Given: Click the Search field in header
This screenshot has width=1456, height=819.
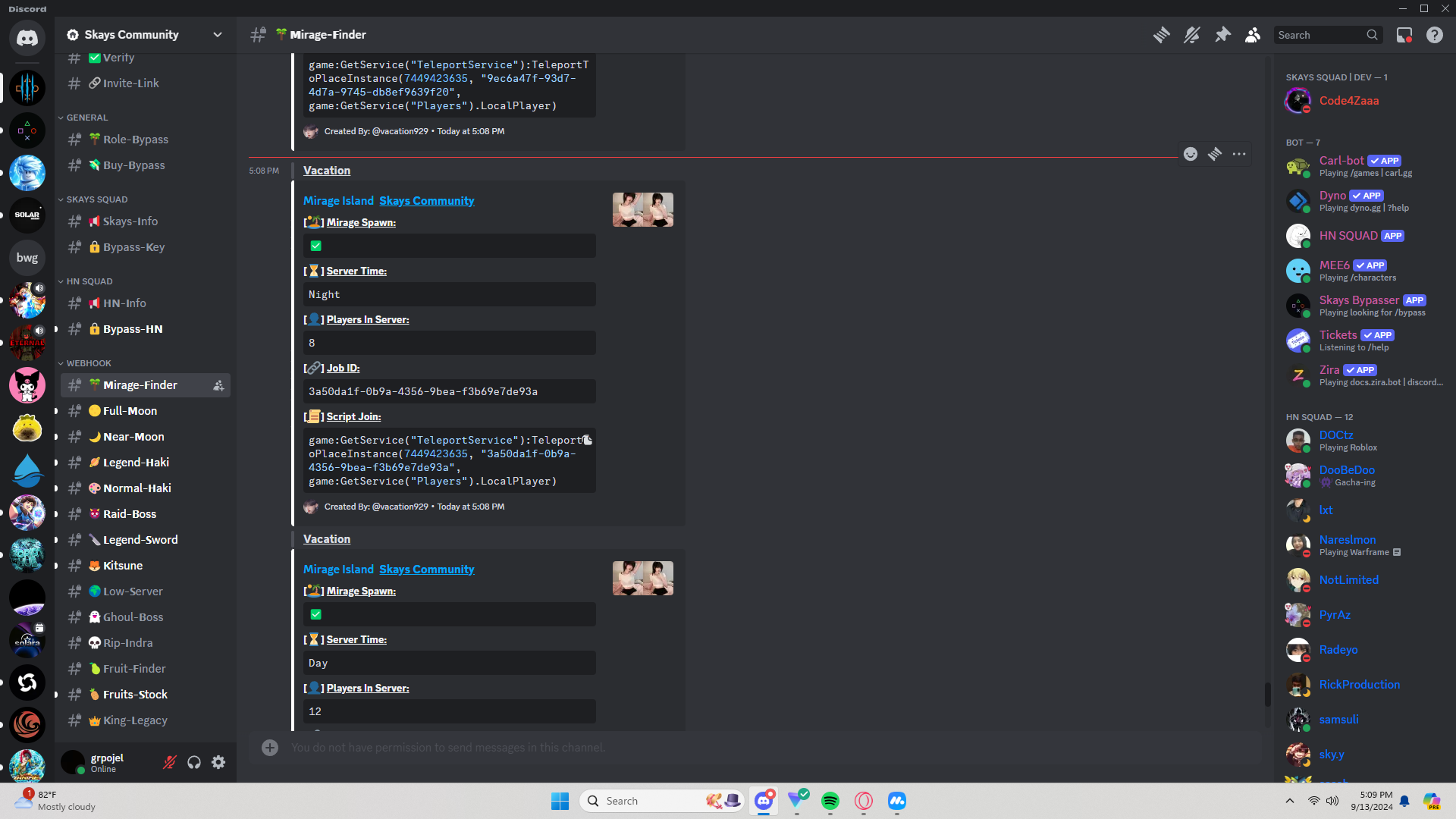Looking at the screenshot, I should [1328, 35].
